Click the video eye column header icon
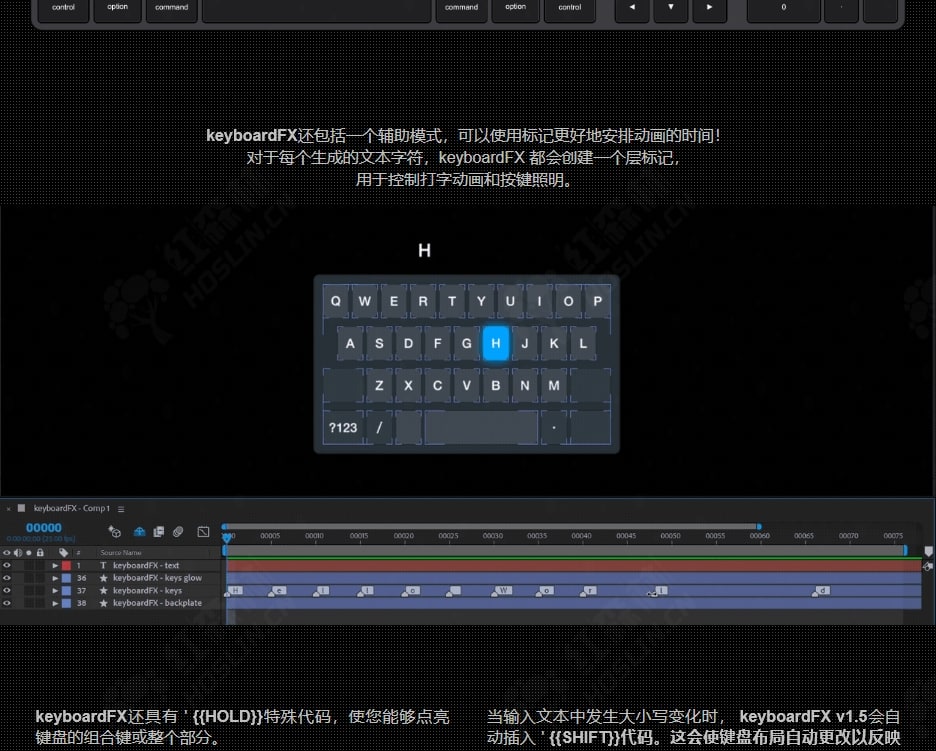 (x=7, y=553)
